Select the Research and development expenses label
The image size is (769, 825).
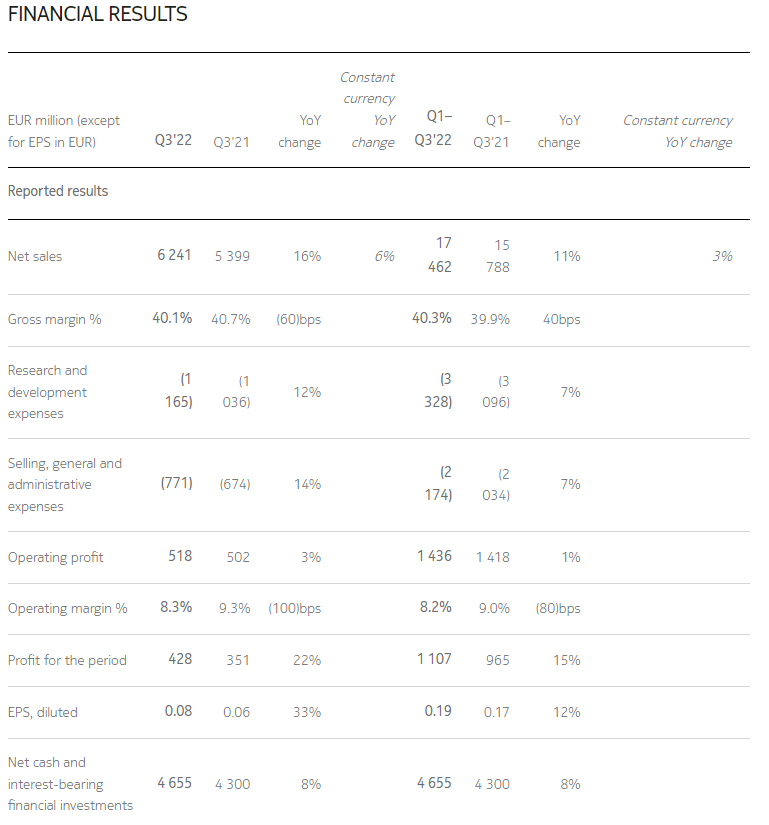point(48,392)
